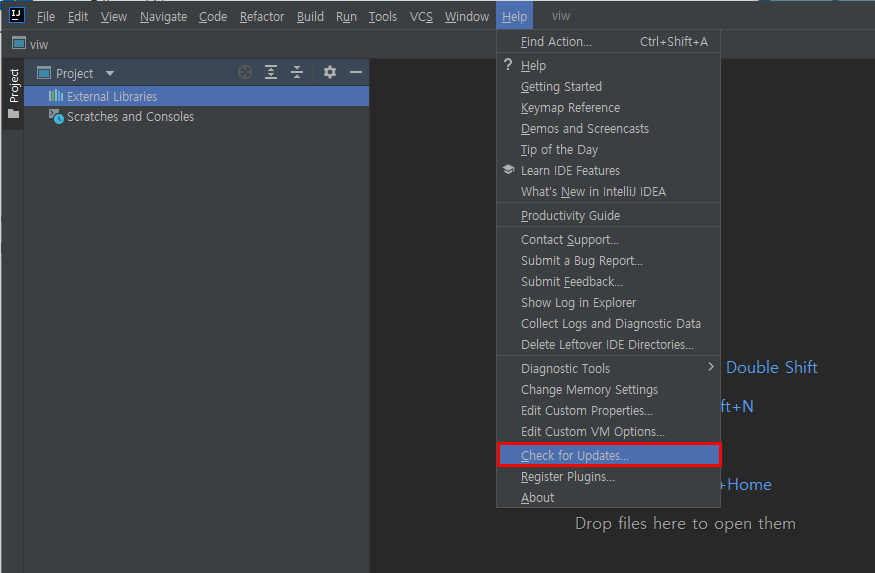Click Check for Updates...
Viewport: 875px width, 573px height.
(x=609, y=455)
